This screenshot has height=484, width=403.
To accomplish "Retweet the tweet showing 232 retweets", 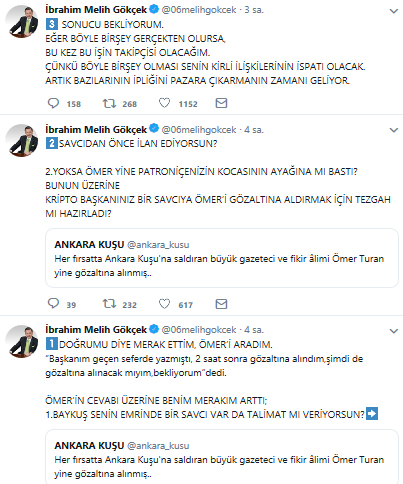I will (x=109, y=304).
